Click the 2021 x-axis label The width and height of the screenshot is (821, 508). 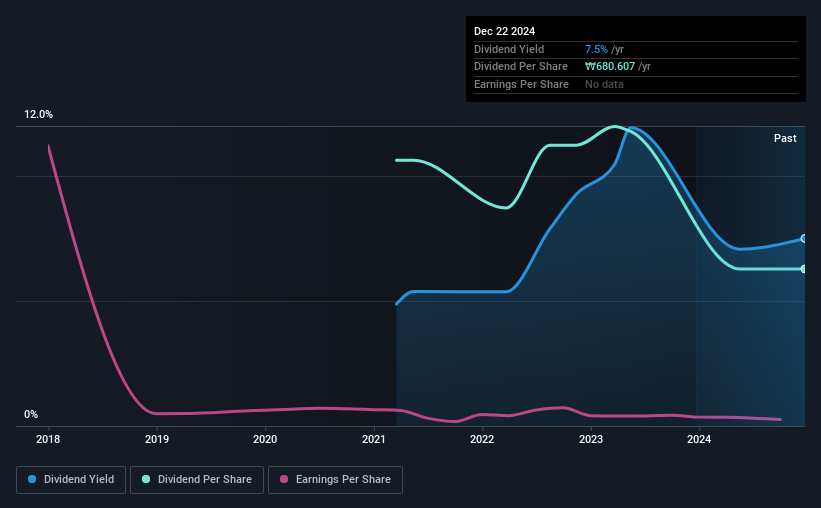point(374,439)
